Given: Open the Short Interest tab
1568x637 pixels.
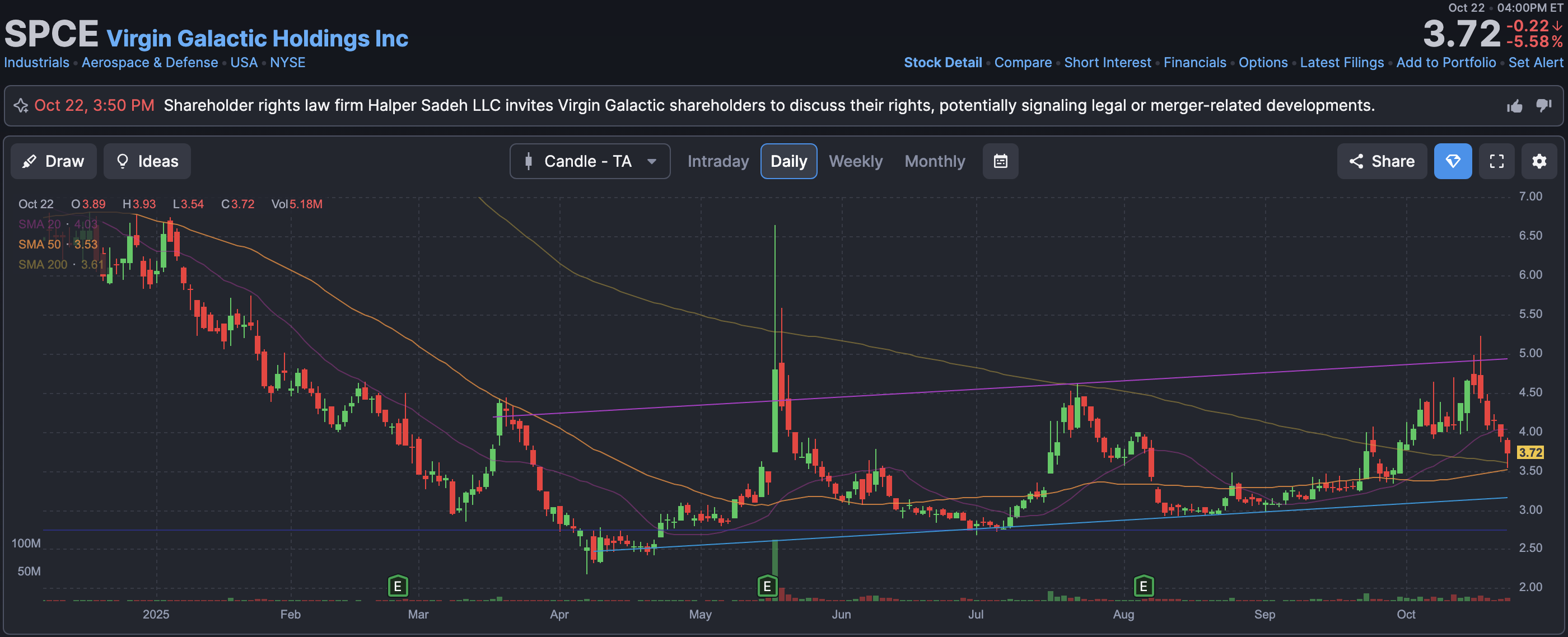Looking at the screenshot, I should point(1107,63).
